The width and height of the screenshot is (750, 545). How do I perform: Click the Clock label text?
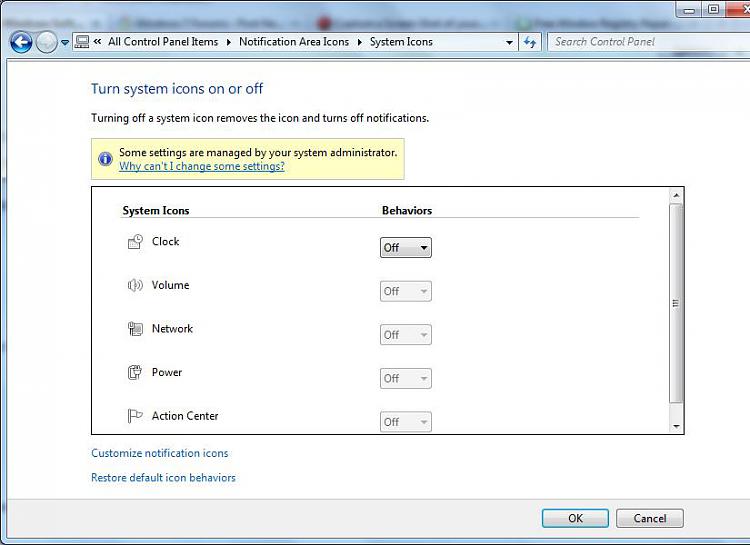165,241
